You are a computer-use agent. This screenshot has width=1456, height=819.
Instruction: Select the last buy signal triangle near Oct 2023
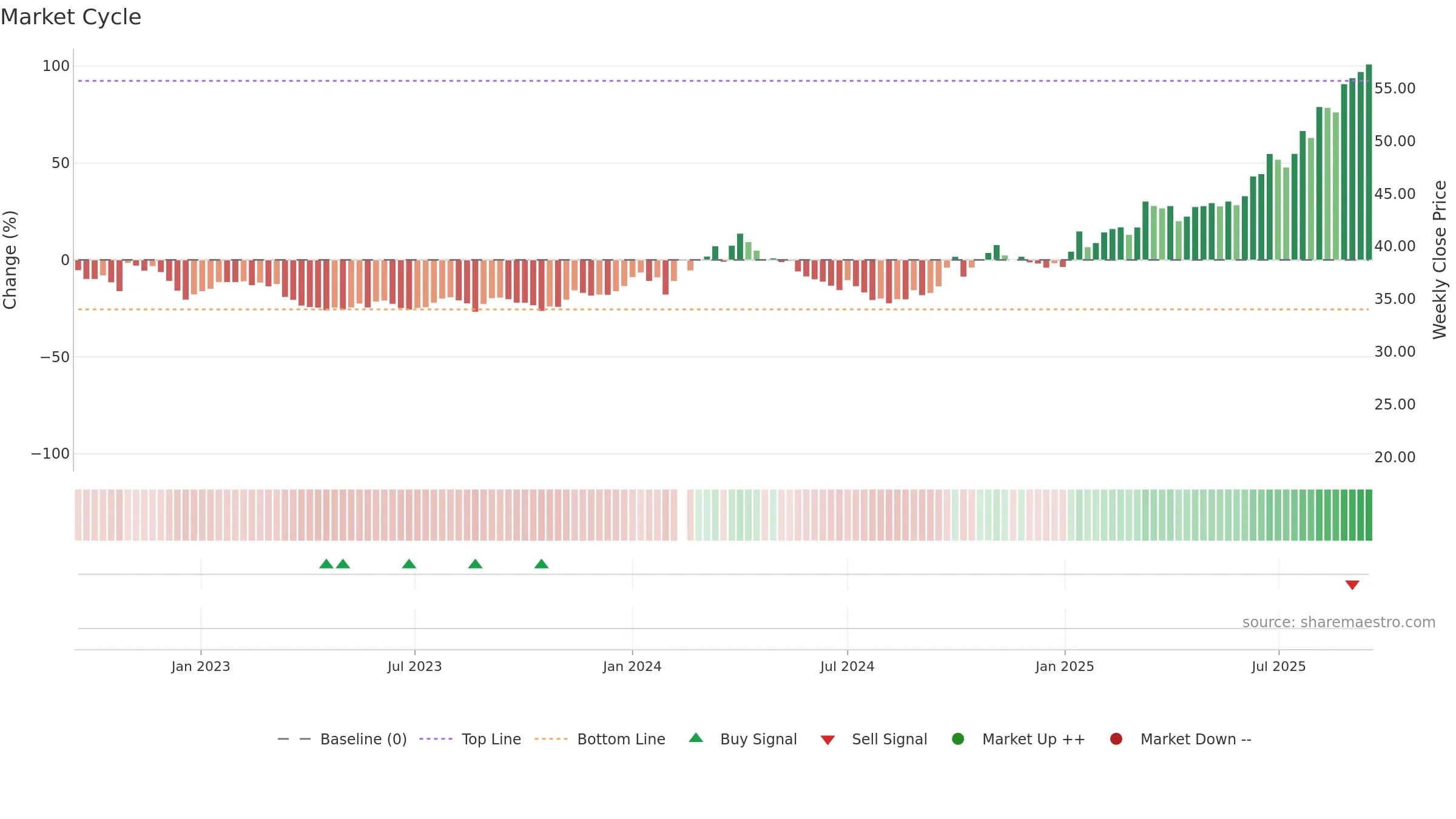pyautogui.click(x=541, y=564)
